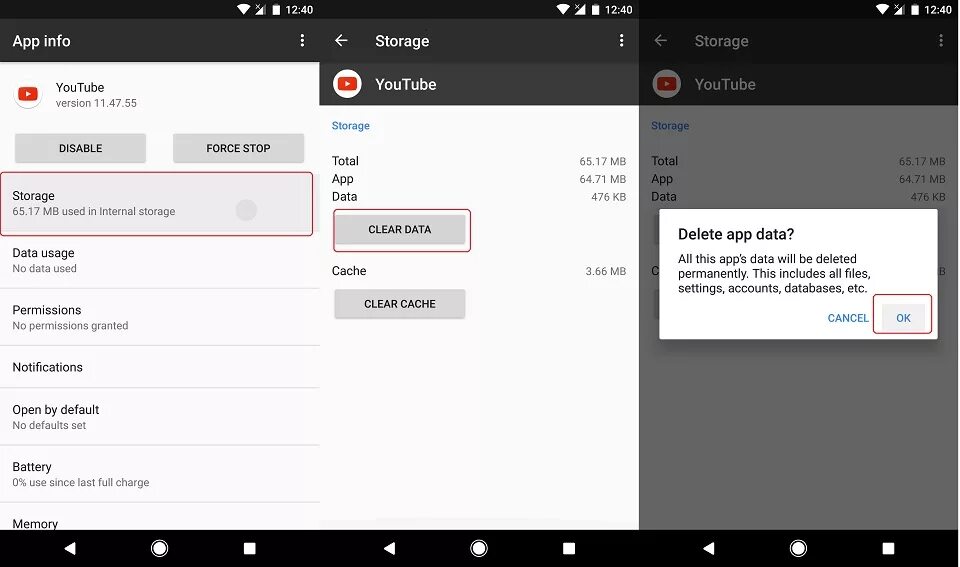Tap Android recents button on left screen

pyautogui.click(x=249, y=548)
